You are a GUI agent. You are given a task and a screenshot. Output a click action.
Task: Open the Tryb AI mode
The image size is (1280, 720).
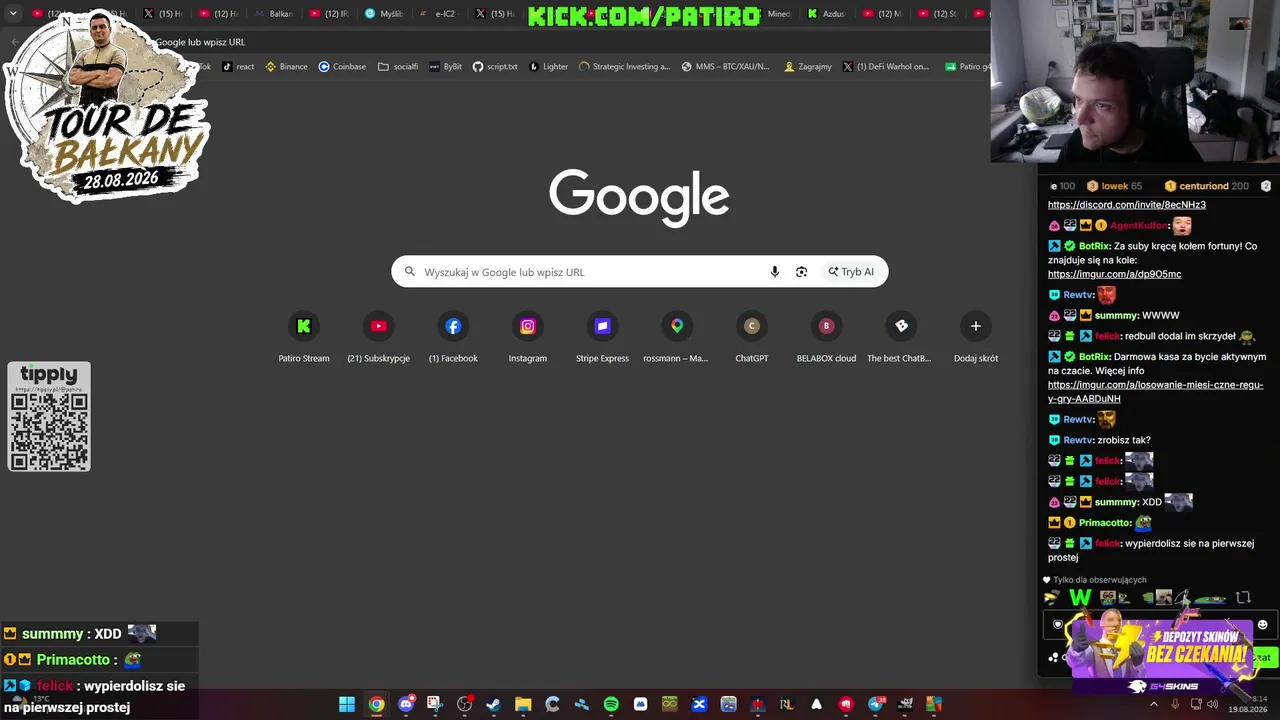[x=851, y=272]
